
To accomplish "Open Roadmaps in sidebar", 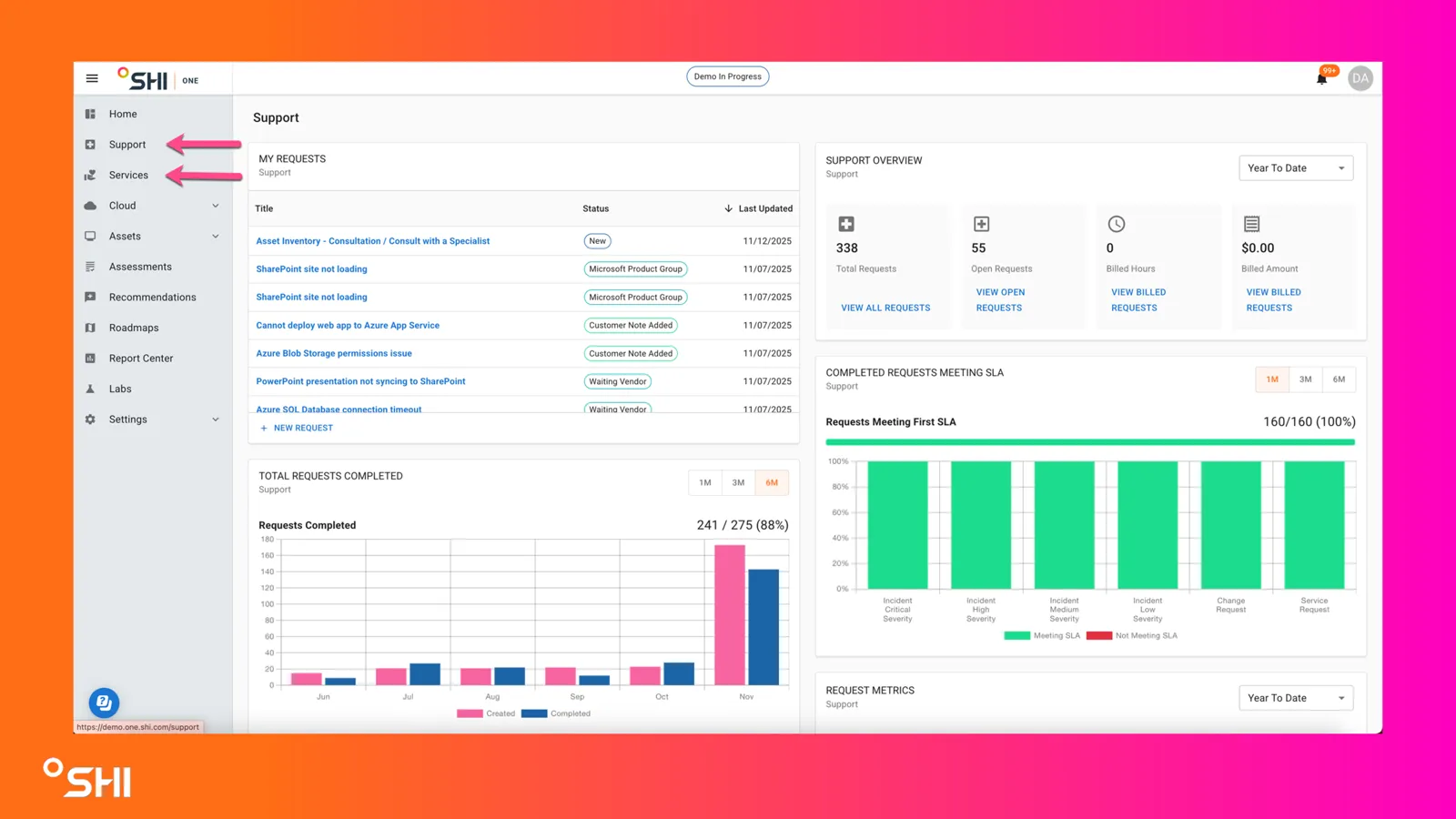I will click(x=134, y=328).
